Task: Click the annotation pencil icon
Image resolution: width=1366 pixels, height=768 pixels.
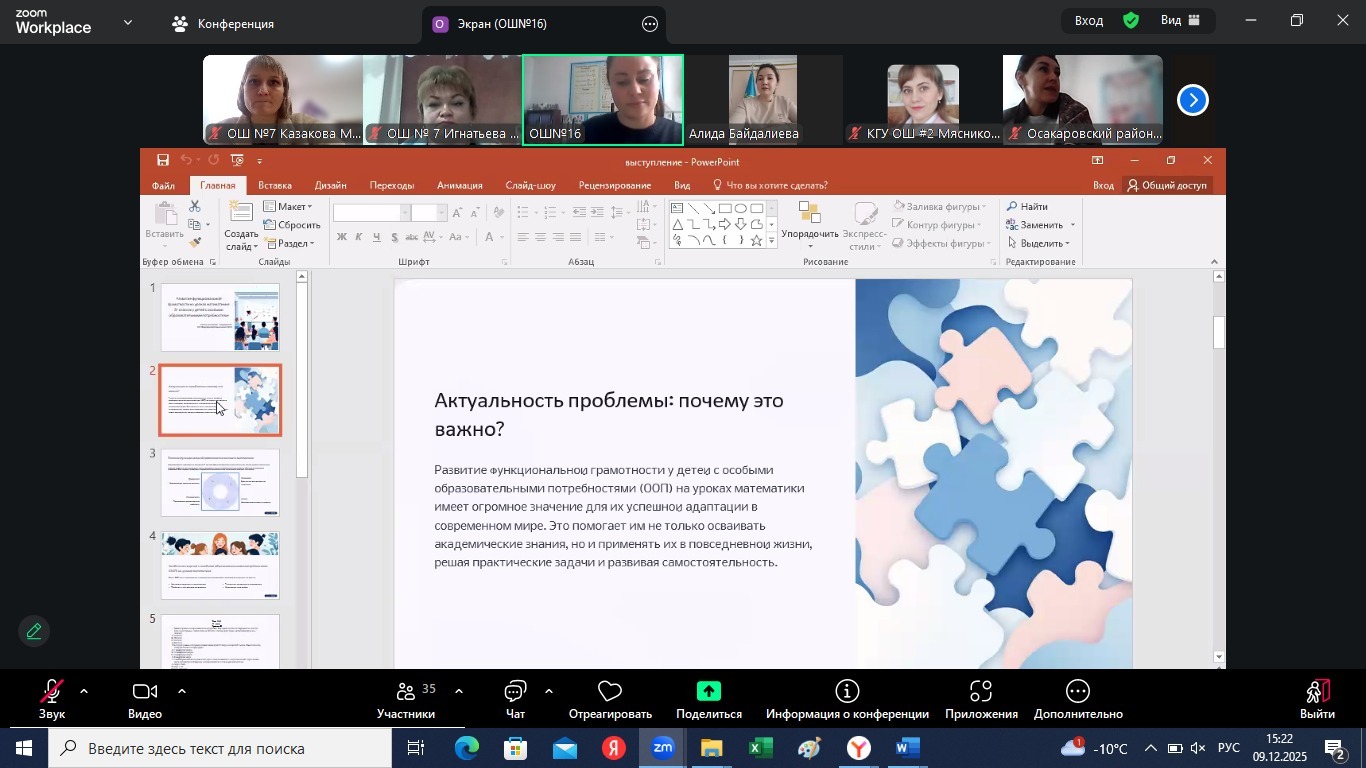Action: click(x=34, y=632)
